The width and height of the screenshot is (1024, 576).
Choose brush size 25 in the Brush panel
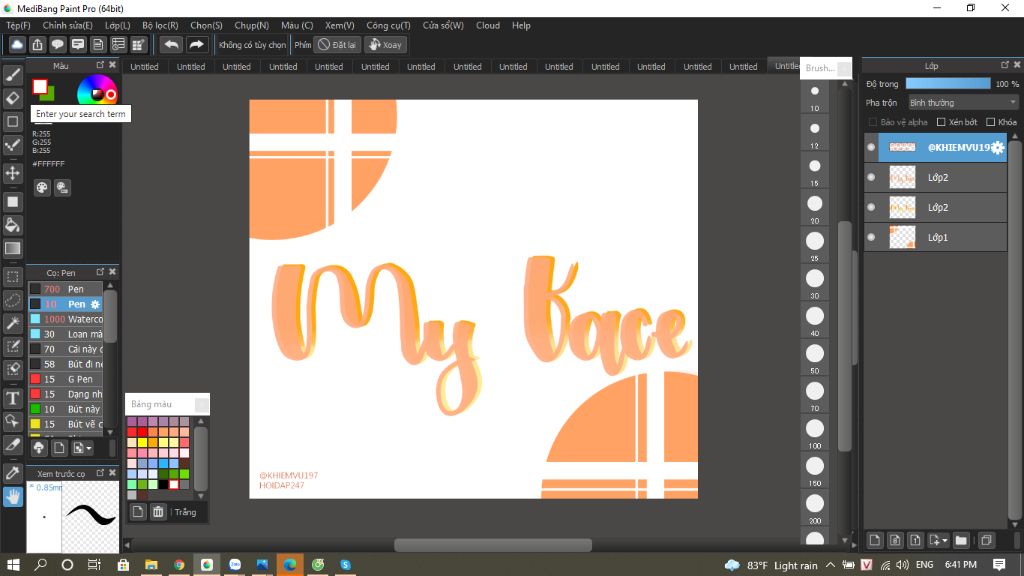pyautogui.click(x=814, y=245)
